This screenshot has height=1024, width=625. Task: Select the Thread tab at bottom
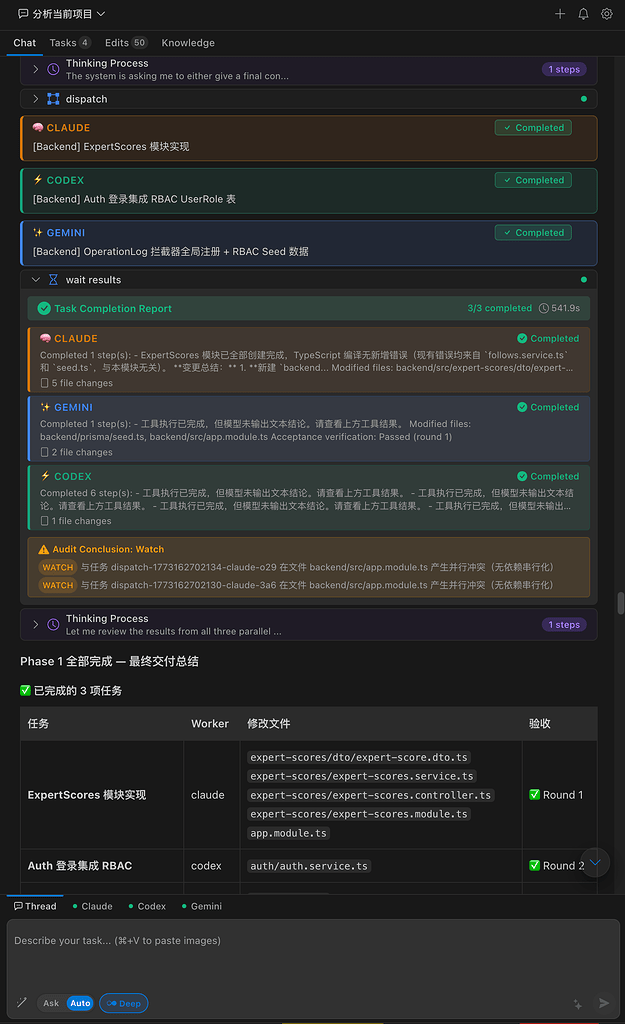(35, 906)
